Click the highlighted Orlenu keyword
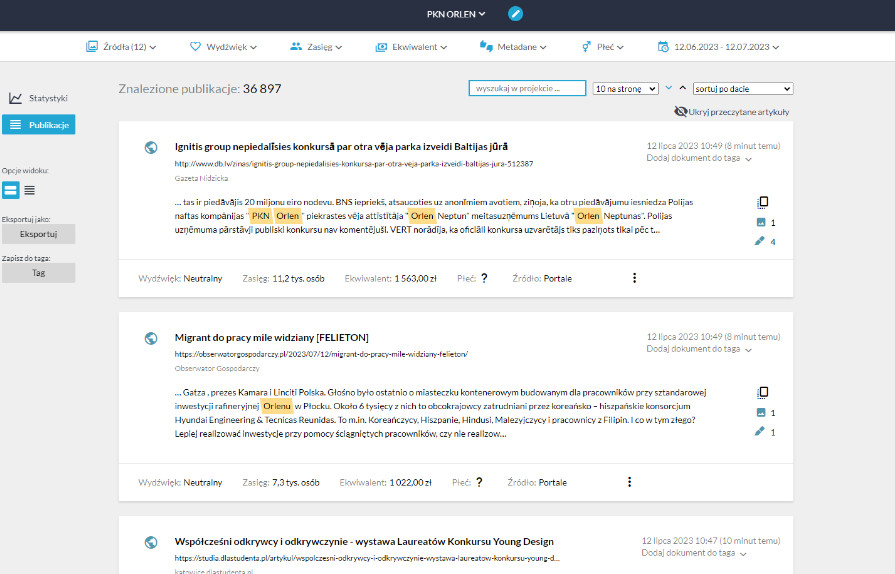895x574 pixels. (277, 406)
